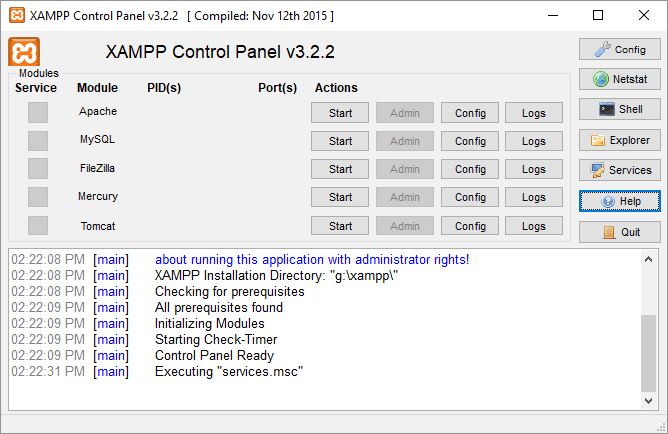Open Explorer with the folder icon
This screenshot has height=434, width=668.
click(x=619, y=140)
